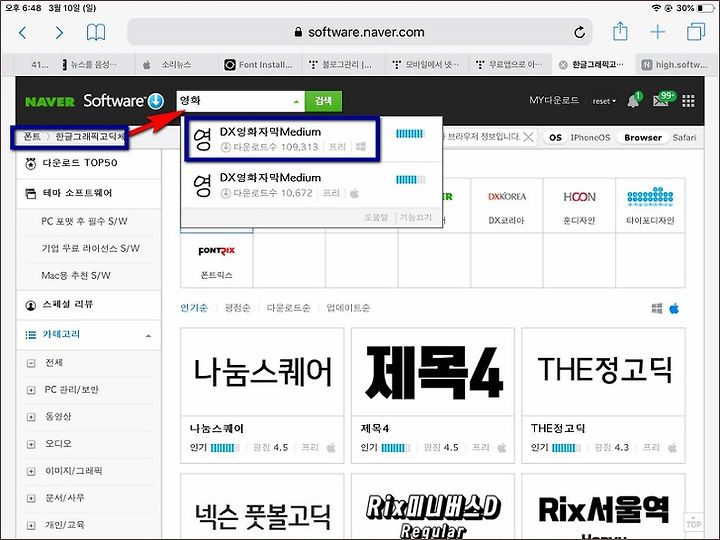Expand the PC 관리/보안 category
The height and width of the screenshot is (540, 720).
[31, 390]
